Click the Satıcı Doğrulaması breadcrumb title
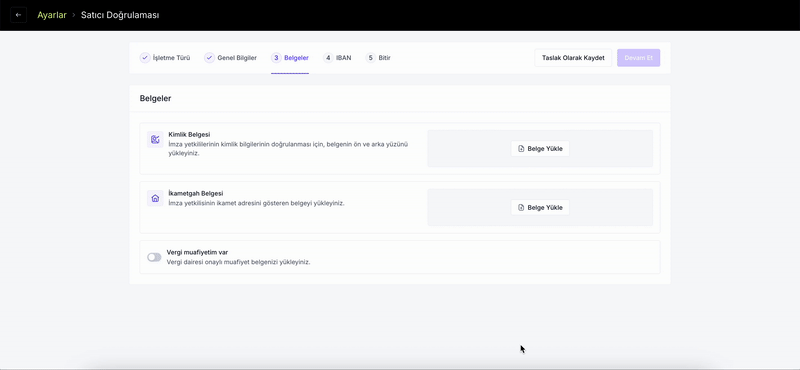 click(x=120, y=15)
